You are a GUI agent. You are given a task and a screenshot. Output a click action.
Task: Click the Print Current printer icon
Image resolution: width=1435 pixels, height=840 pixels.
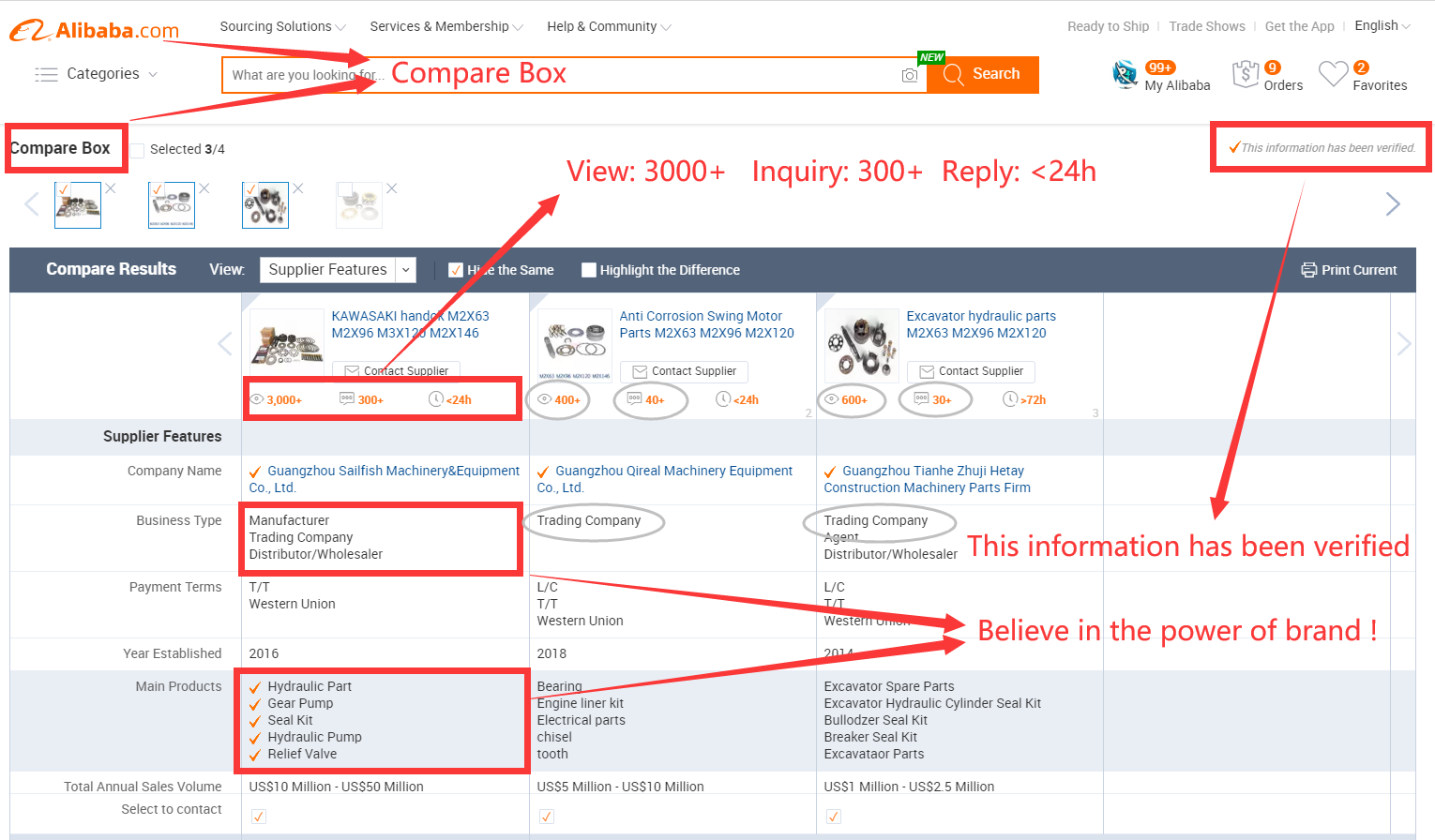pos(1308,270)
